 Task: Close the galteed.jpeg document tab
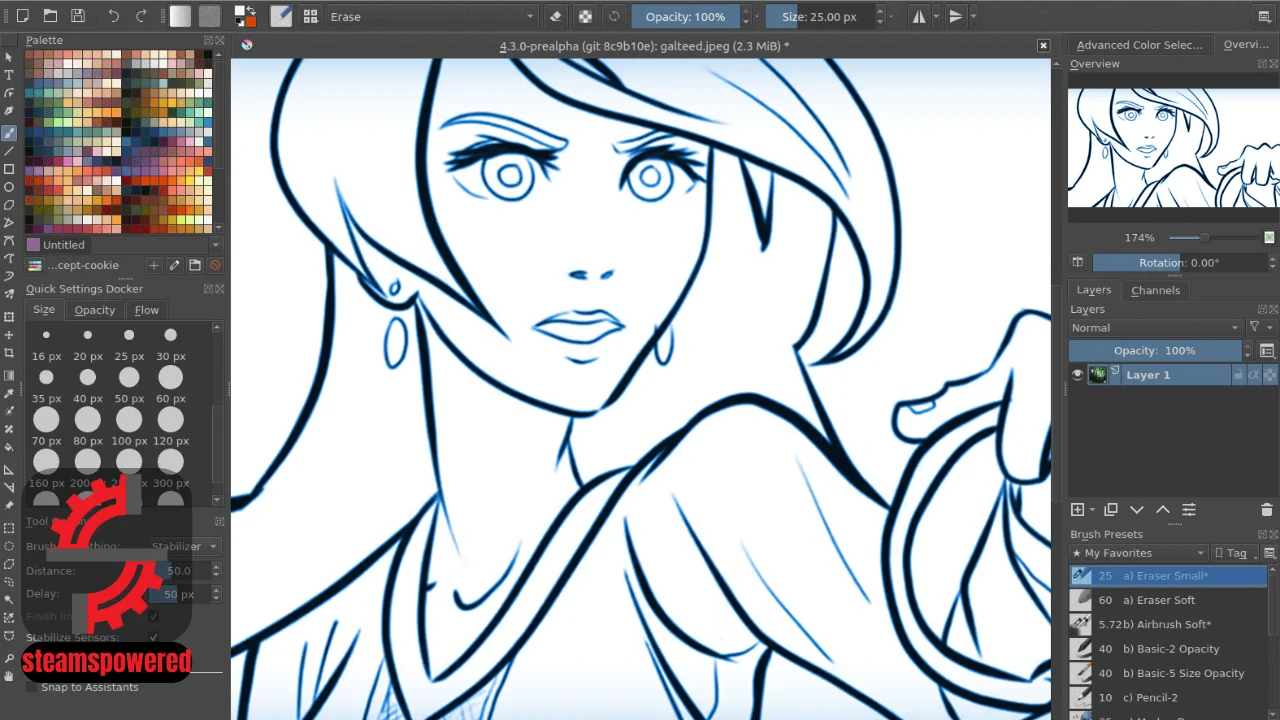tap(1043, 45)
